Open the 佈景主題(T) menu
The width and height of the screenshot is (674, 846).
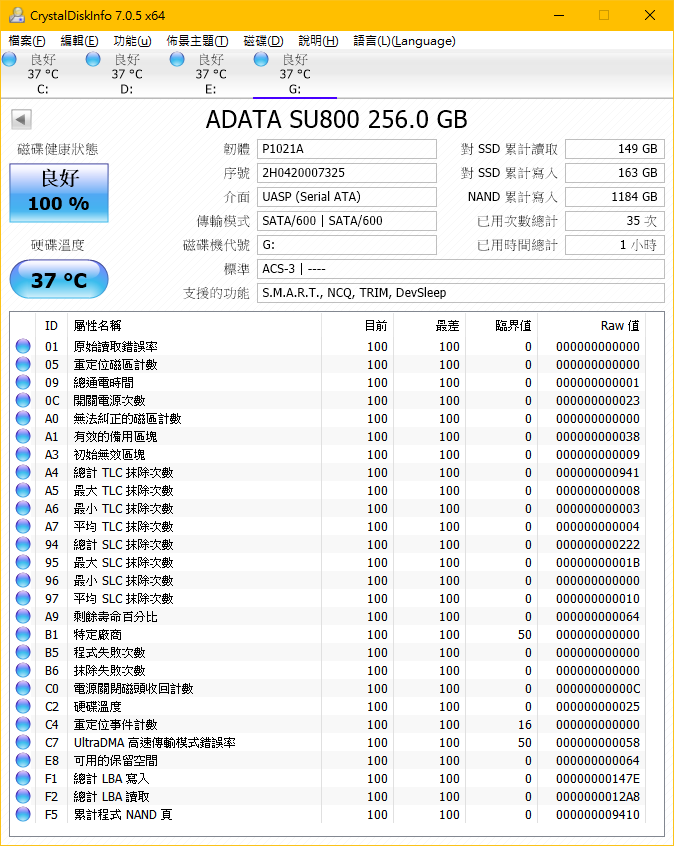(197, 41)
